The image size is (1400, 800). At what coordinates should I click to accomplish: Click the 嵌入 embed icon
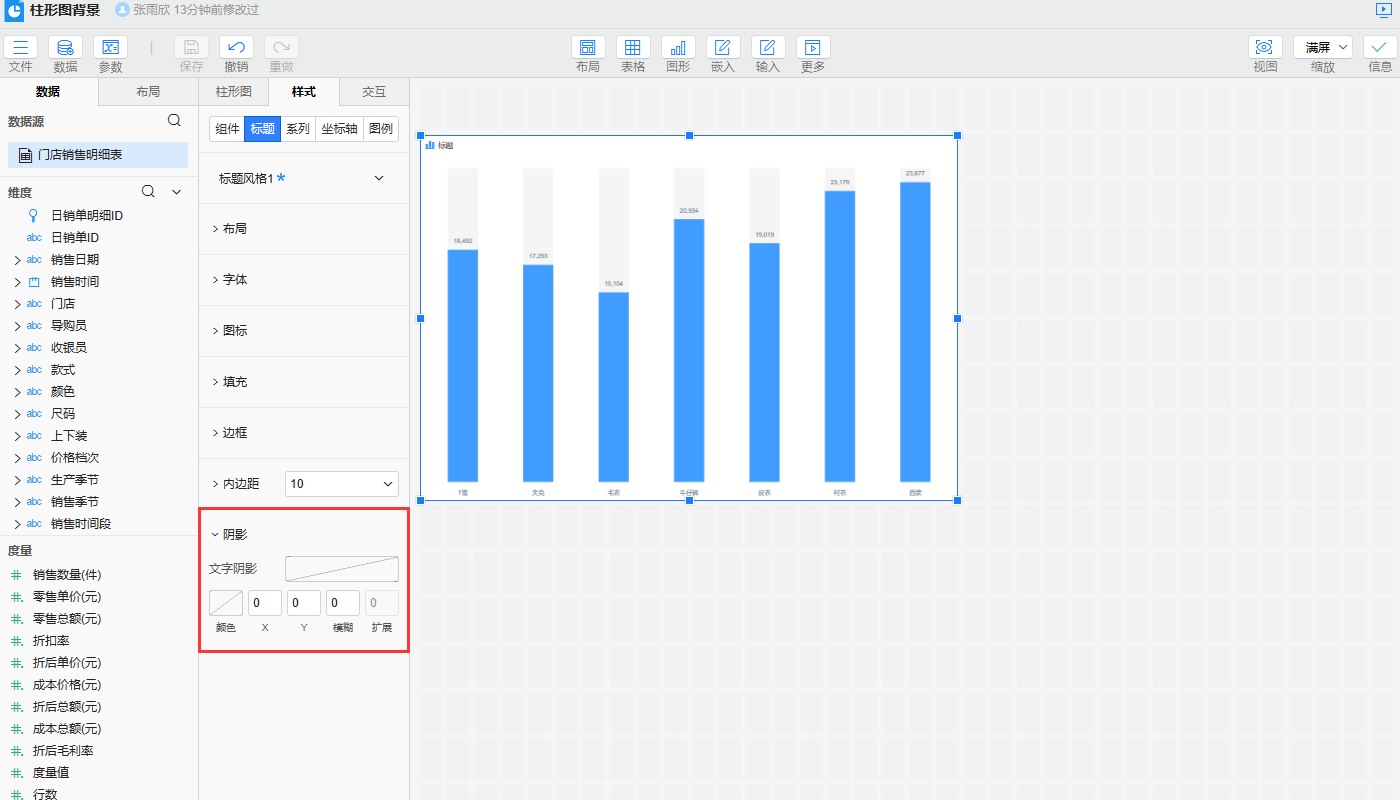(x=723, y=47)
